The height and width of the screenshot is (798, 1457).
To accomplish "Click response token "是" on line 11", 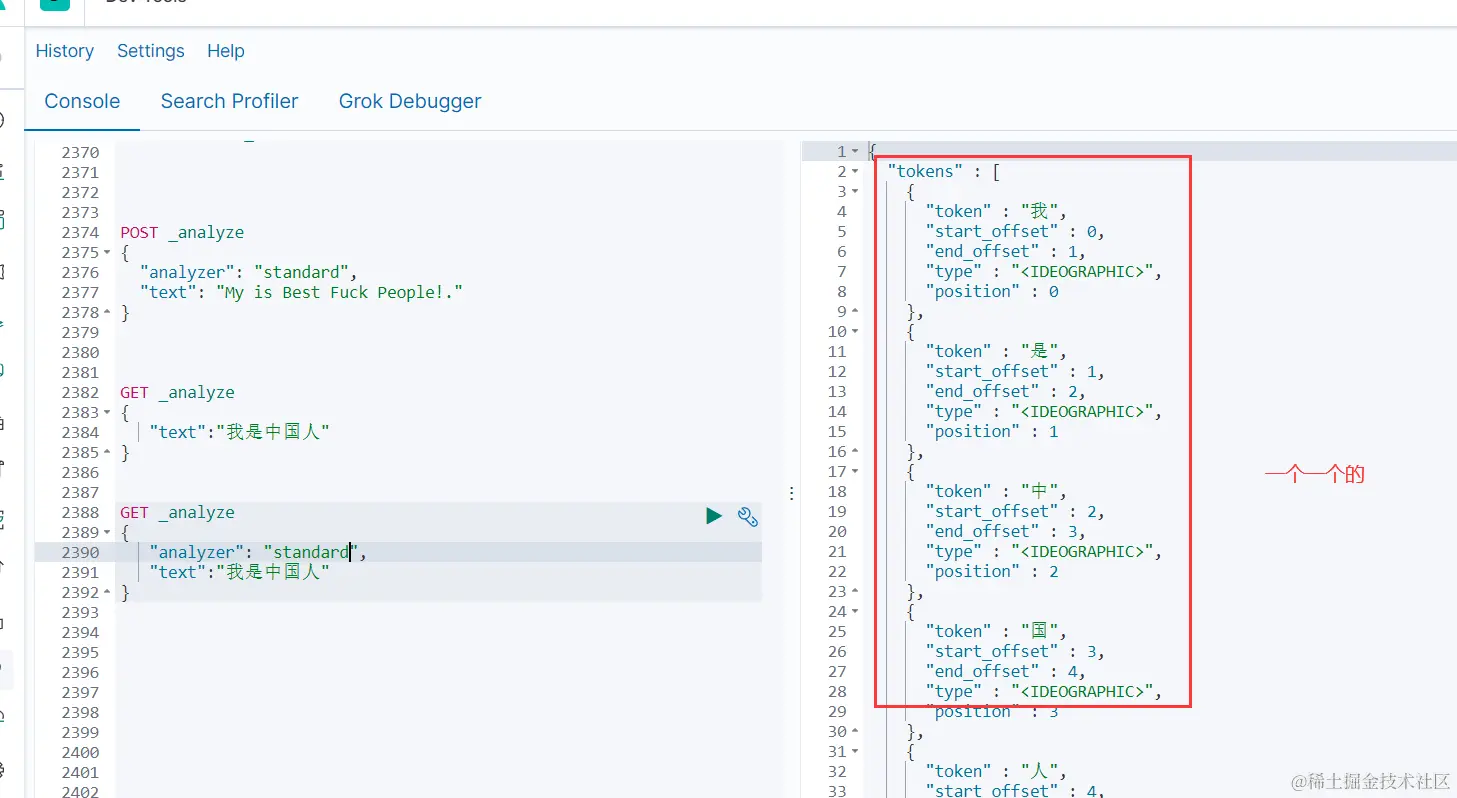I will click(996, 352).
